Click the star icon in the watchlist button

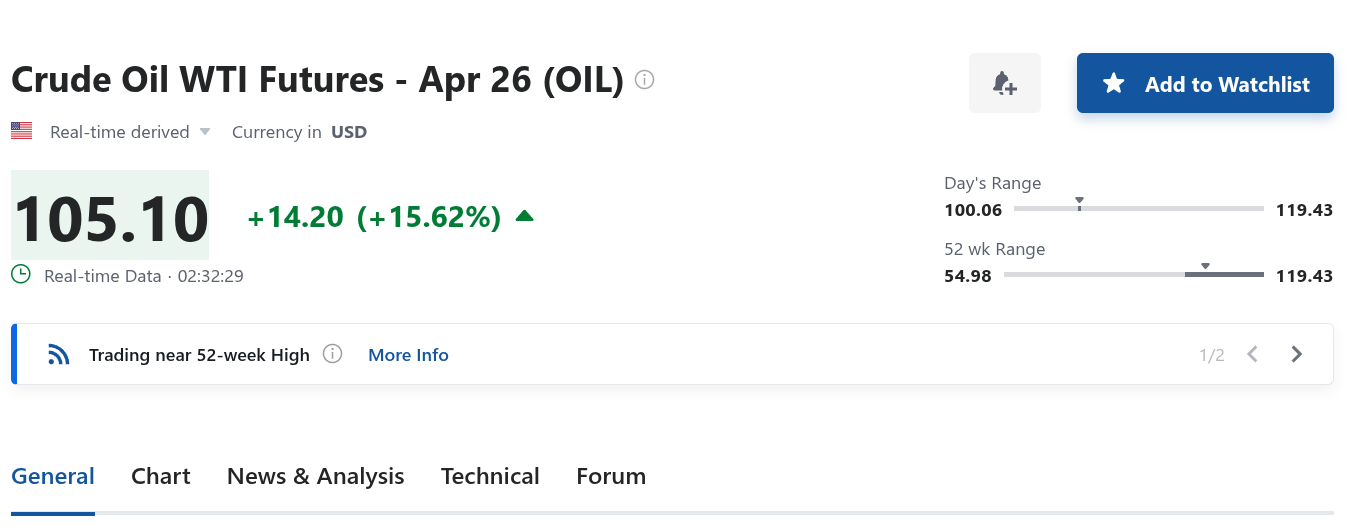[x=1114, y=84]
